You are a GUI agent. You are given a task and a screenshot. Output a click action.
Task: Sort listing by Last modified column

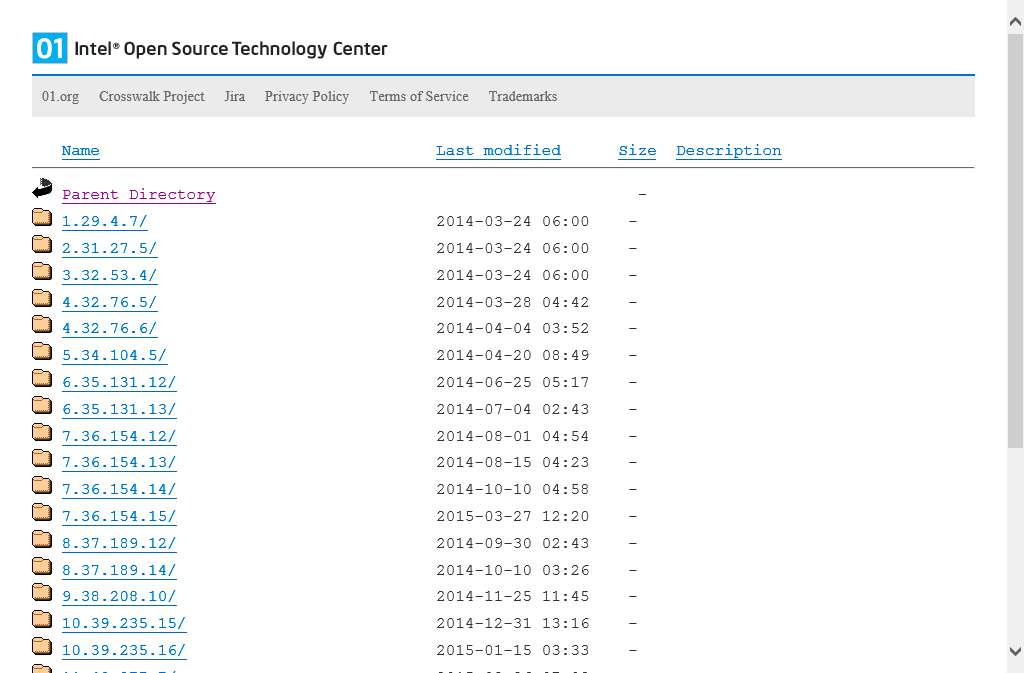click(498, 151)
